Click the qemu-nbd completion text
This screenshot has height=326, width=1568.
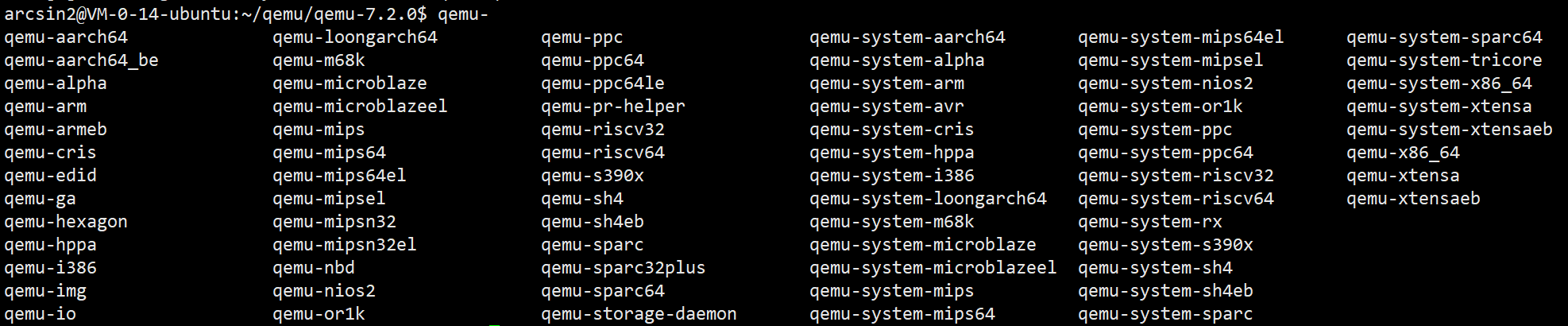point(314,268)
